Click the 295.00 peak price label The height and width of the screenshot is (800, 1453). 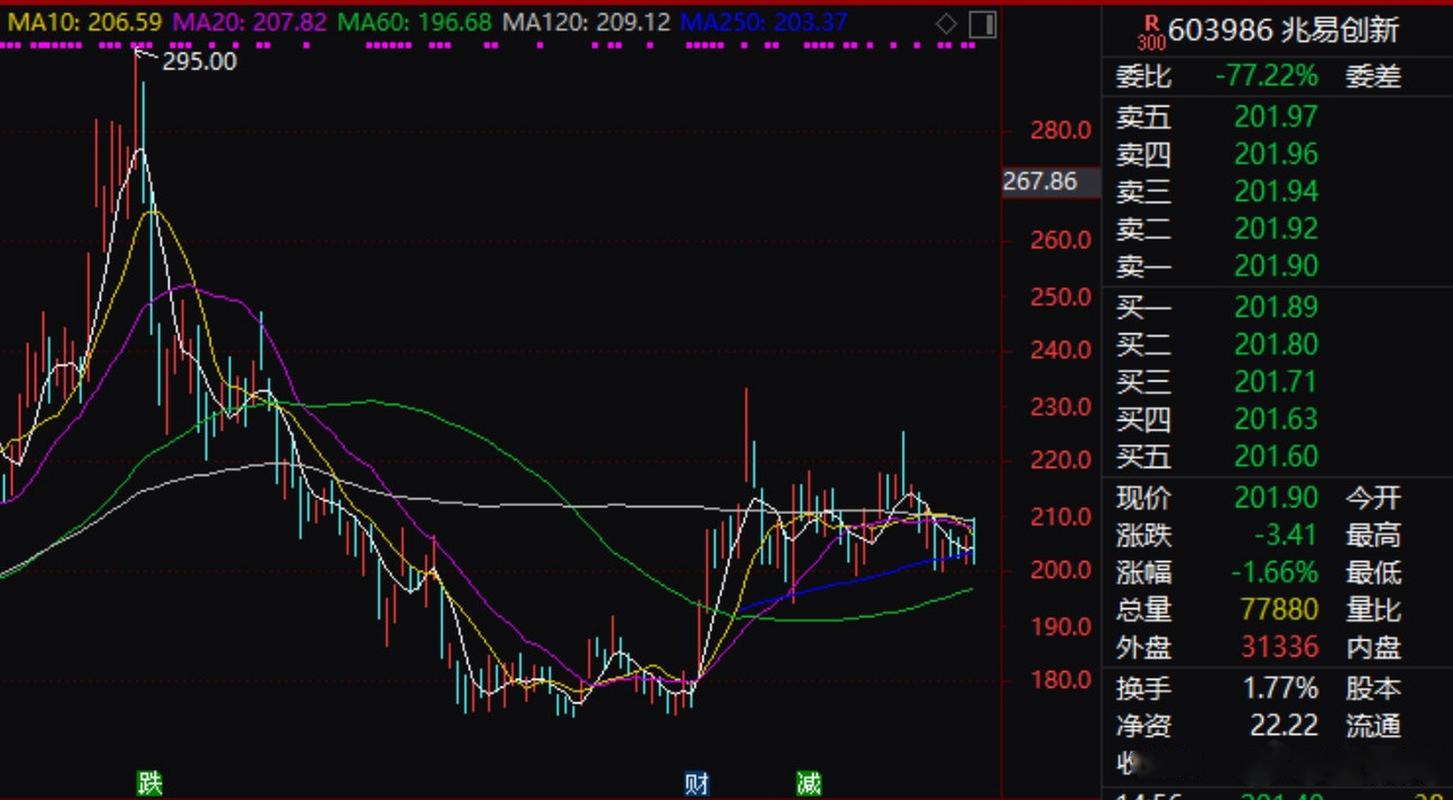tap(199, 62)
